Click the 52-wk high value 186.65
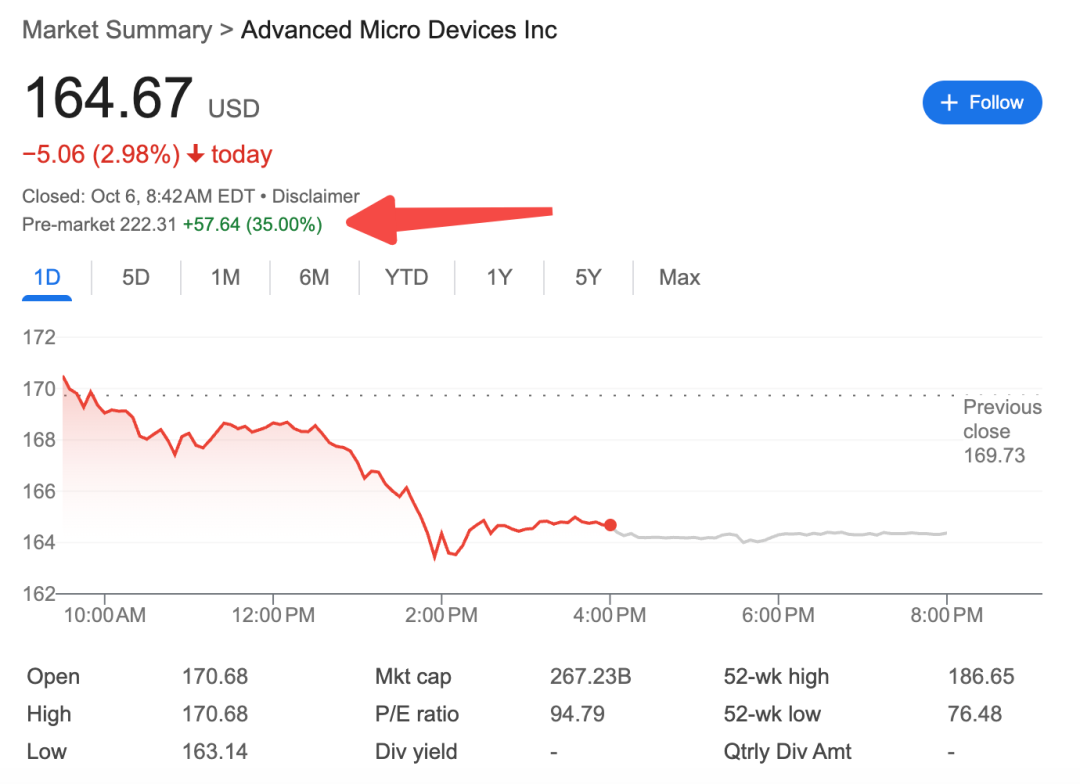The image size is (1080, 784). tap(980, 677)
